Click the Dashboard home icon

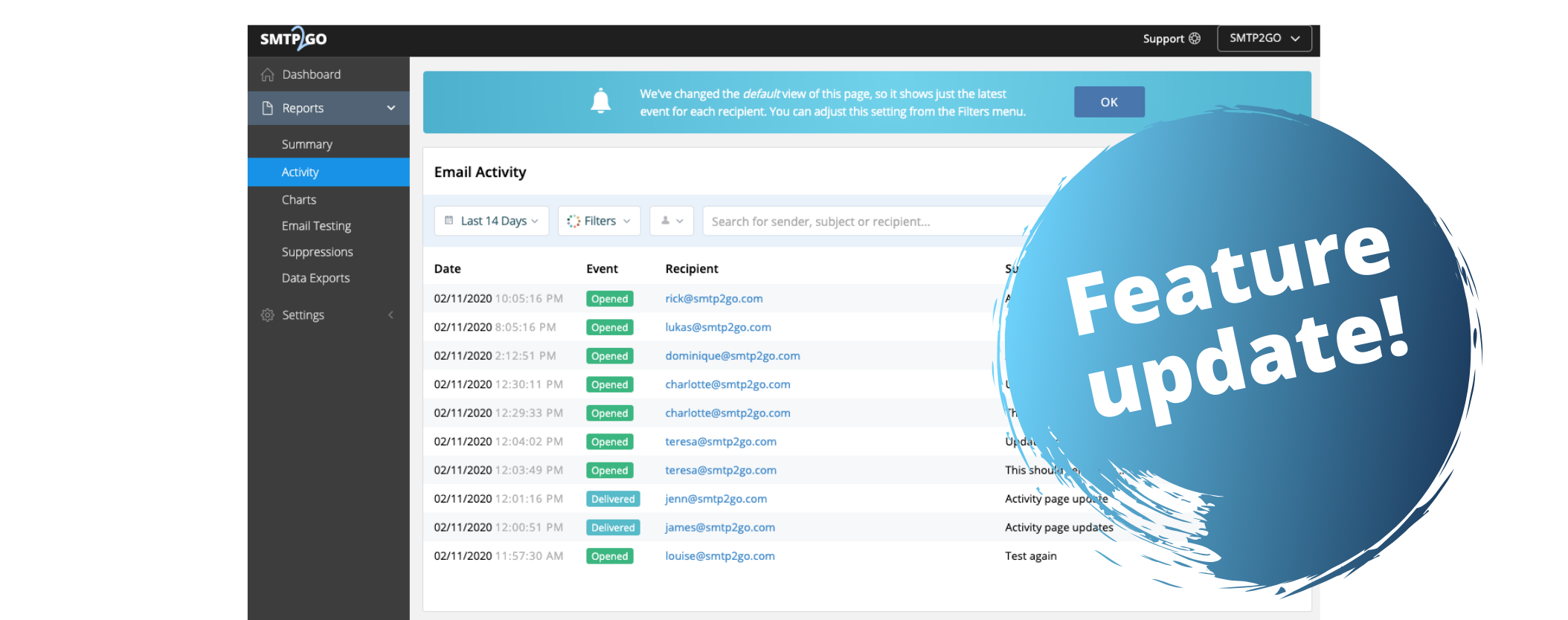coord(268,75)
